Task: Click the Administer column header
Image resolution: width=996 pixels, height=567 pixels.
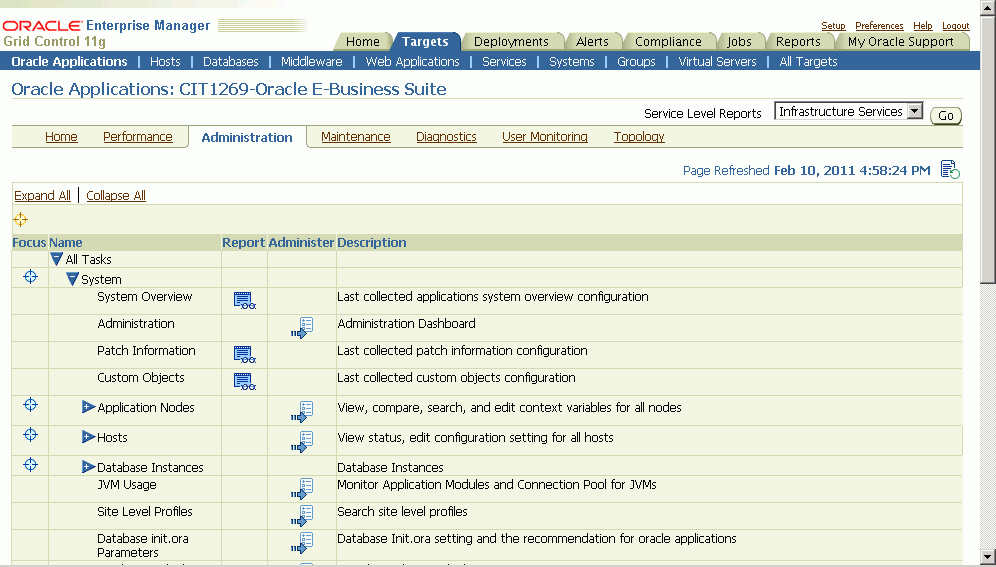Action: pyautogui.click(x=301, y=243)
